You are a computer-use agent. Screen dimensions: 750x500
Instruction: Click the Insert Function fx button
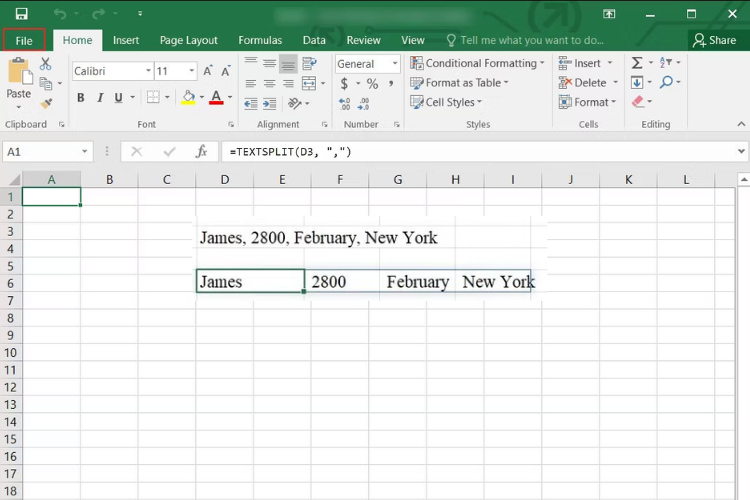201,152
